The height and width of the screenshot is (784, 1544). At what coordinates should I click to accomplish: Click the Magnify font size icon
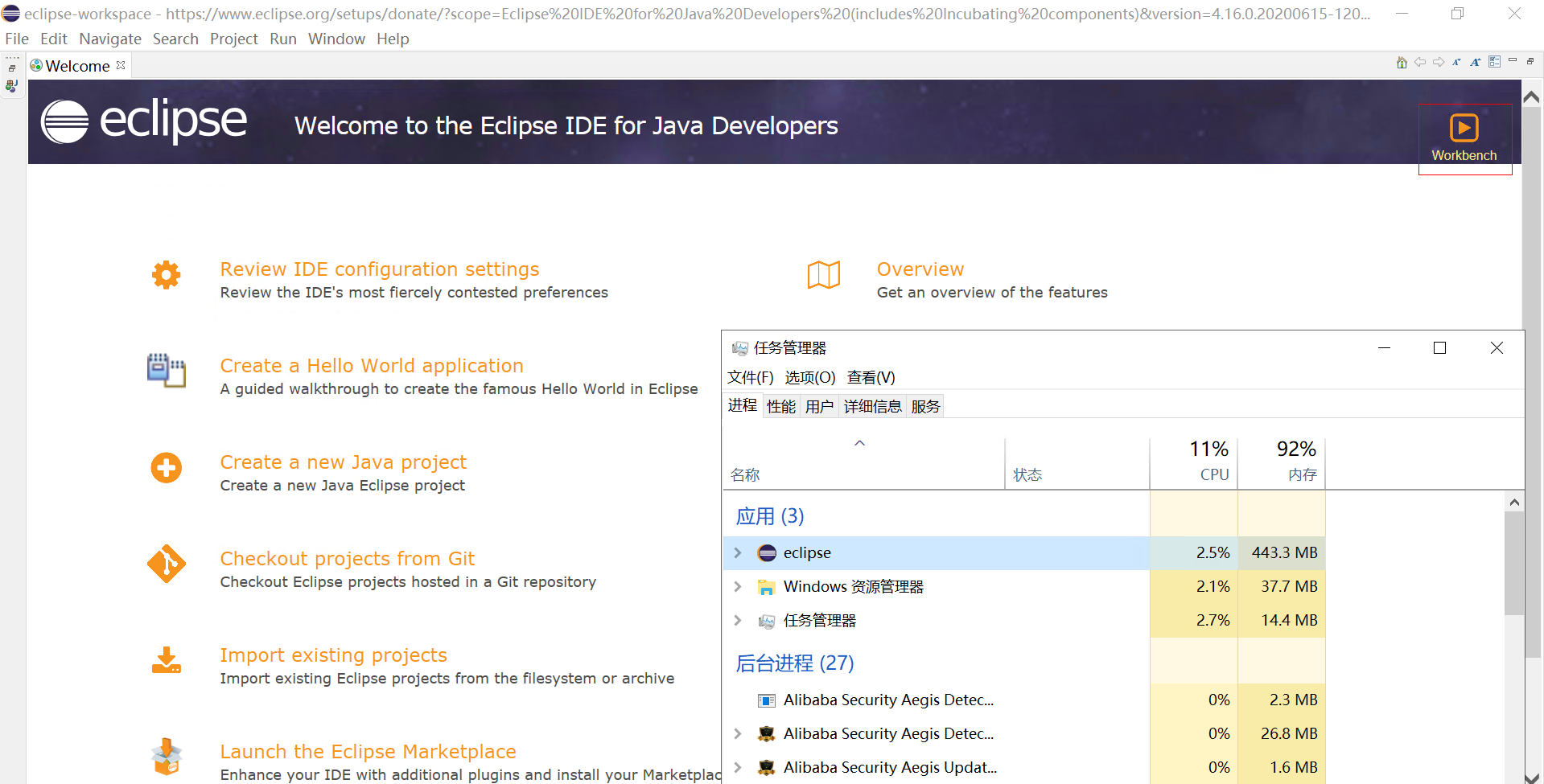pos(1475,63)
